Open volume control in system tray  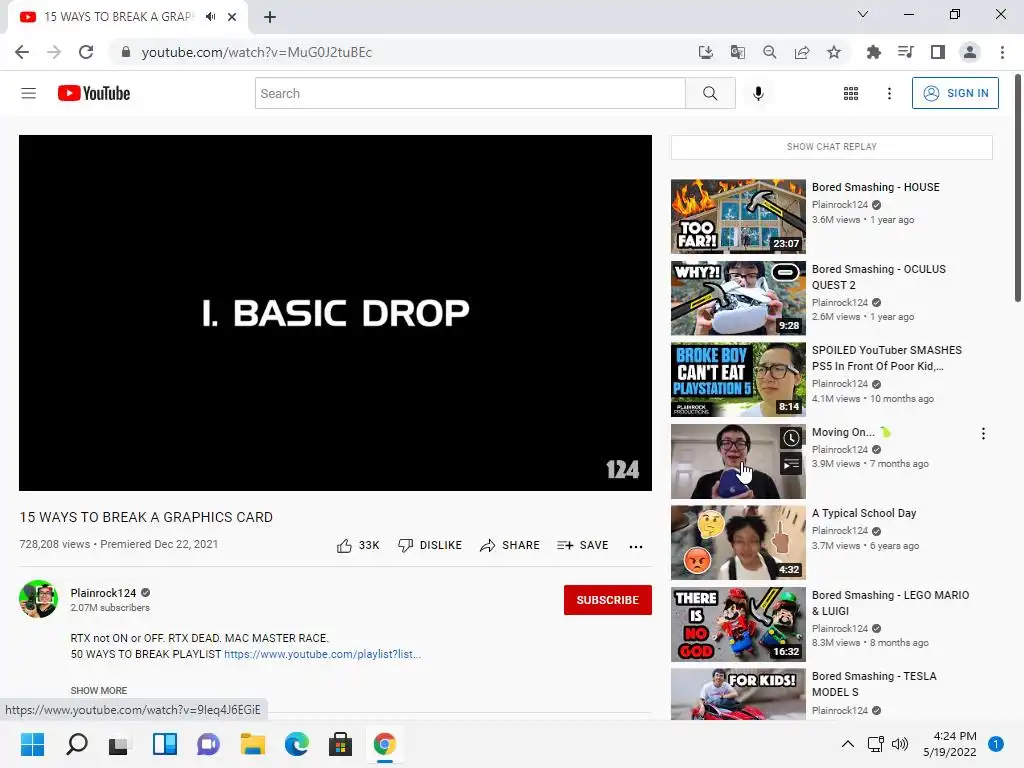click(x=900, y=744)
